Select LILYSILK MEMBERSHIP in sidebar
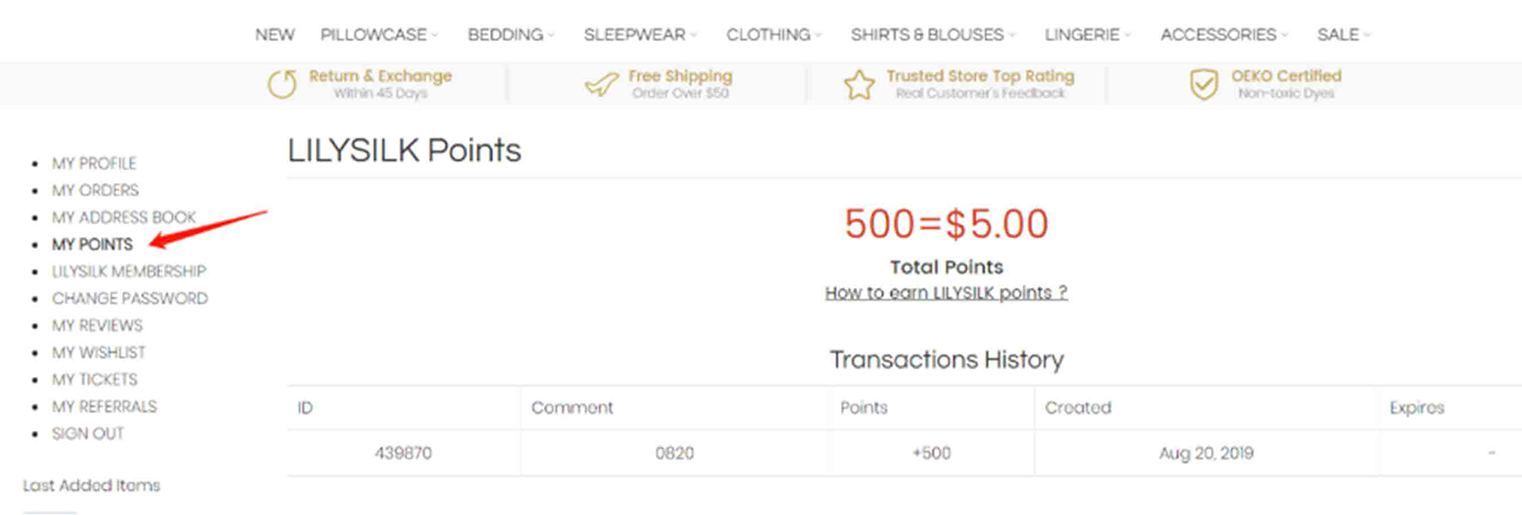Screen dimensions: 1522x515 129,271
